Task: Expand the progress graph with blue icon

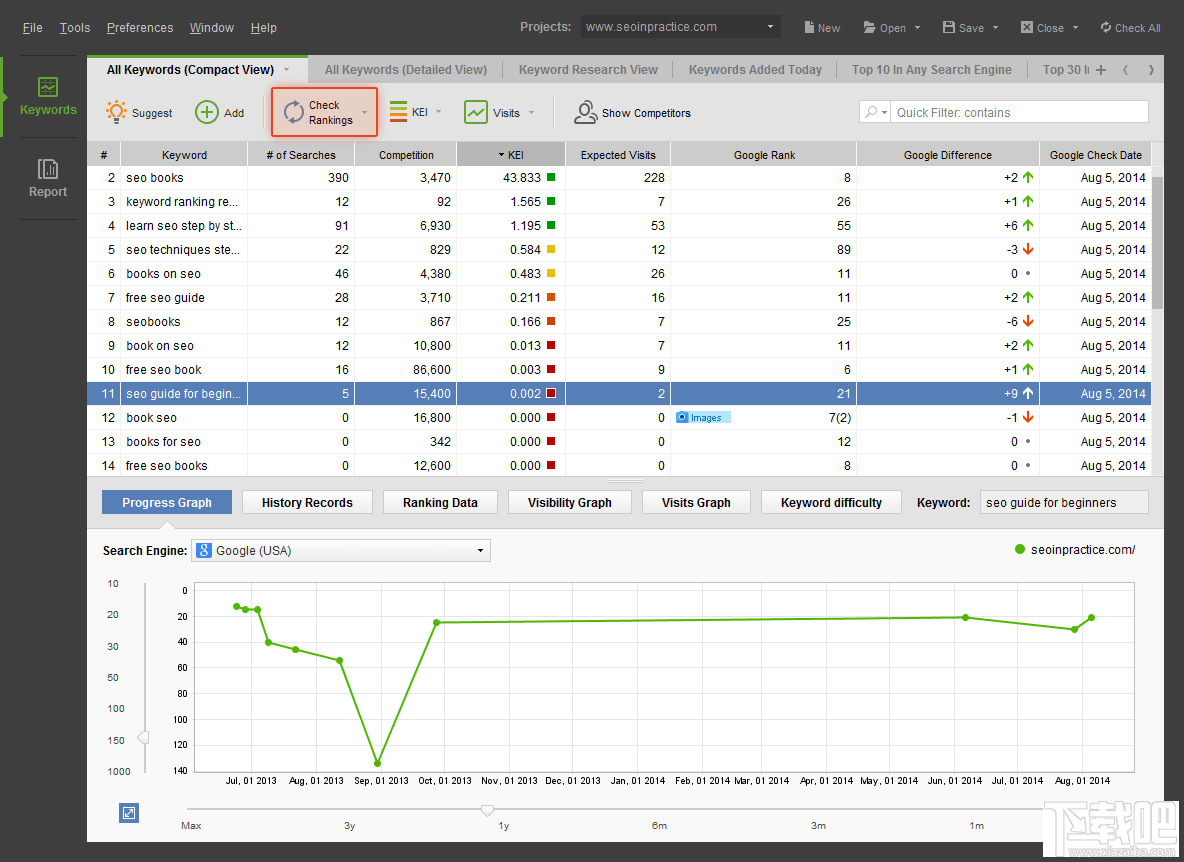Action: [129, 813]
